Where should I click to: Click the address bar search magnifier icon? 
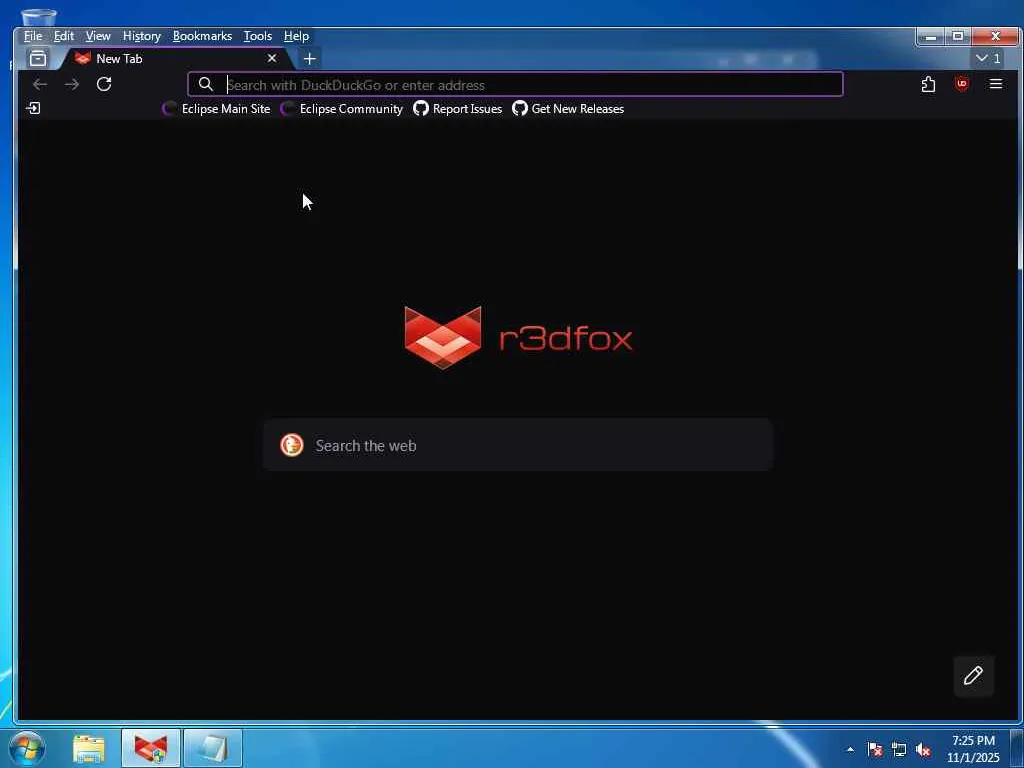pyautogui.click(x=206, y=84)
